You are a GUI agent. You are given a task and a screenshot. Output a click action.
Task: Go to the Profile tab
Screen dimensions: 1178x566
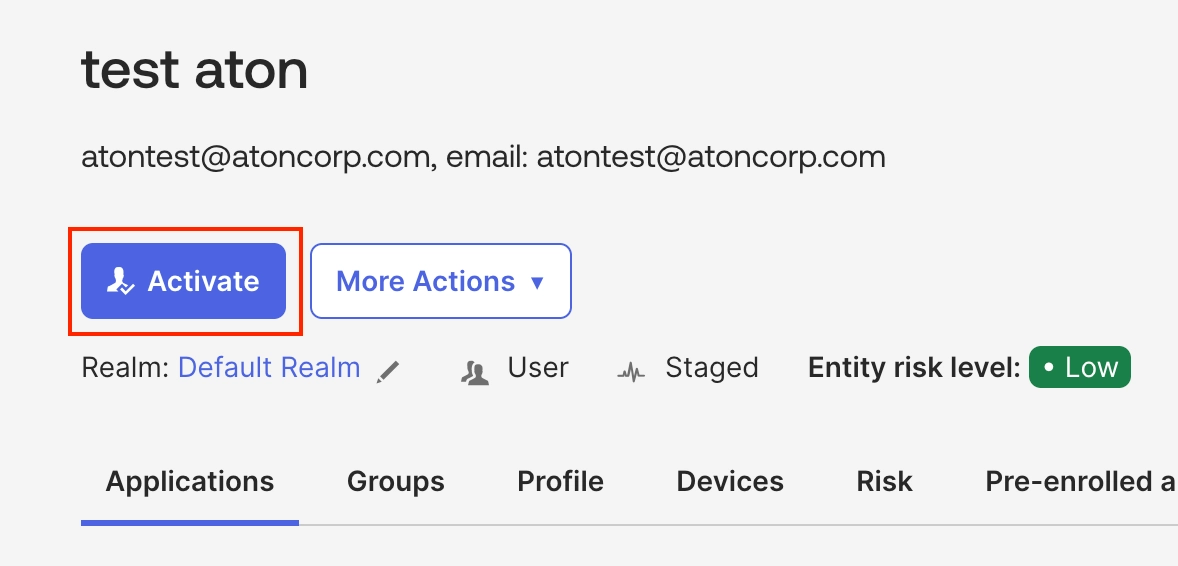(560, 481)
